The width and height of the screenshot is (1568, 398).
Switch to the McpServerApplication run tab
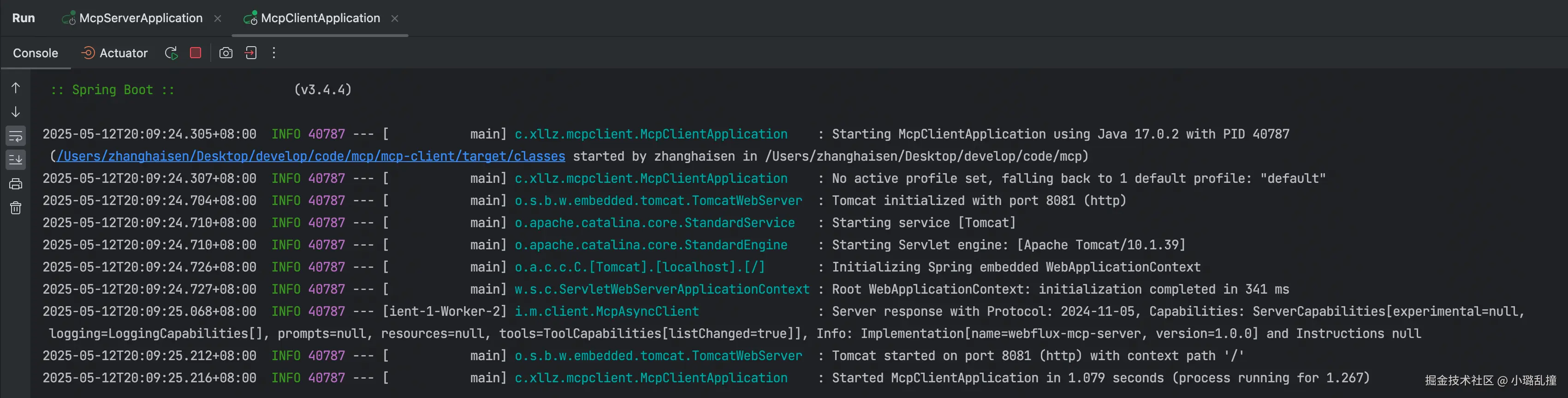[x=141, y=18]
